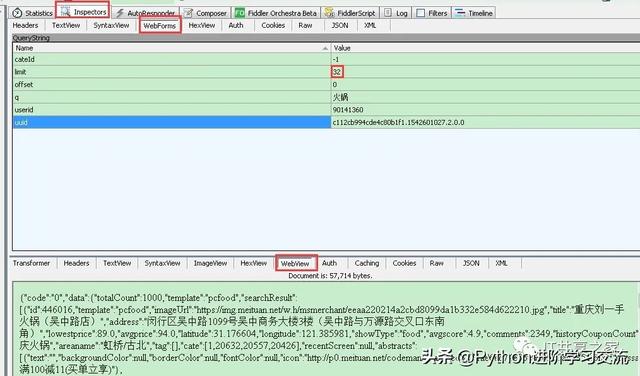The width and height of the screenshot is (640, 376).
Task: Open the response Raw tab
Action: point(436,263)
